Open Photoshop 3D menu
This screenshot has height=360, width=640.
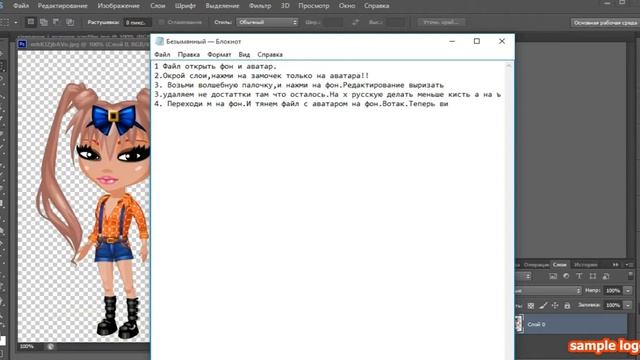coord(285,6)
